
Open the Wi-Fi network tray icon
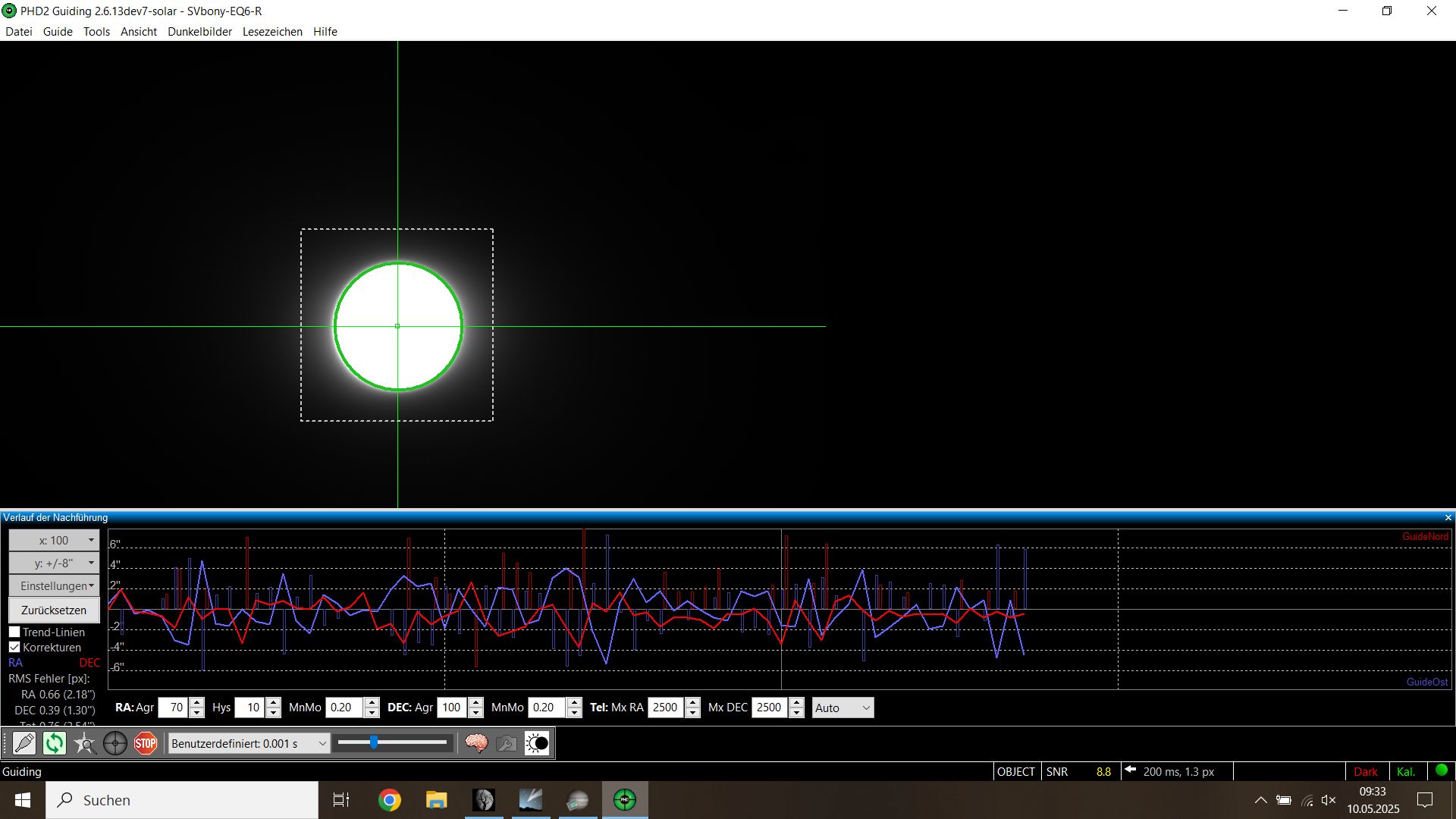(1307, 800)
